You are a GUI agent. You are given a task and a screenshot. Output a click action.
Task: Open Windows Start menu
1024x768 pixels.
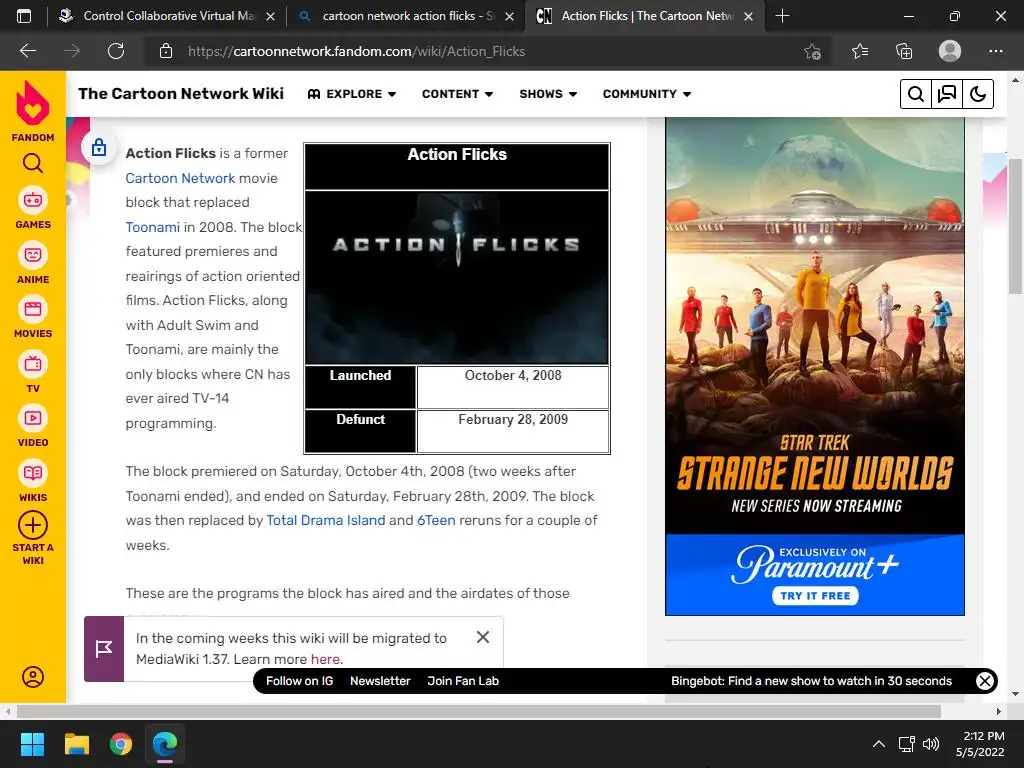[32, 744]
